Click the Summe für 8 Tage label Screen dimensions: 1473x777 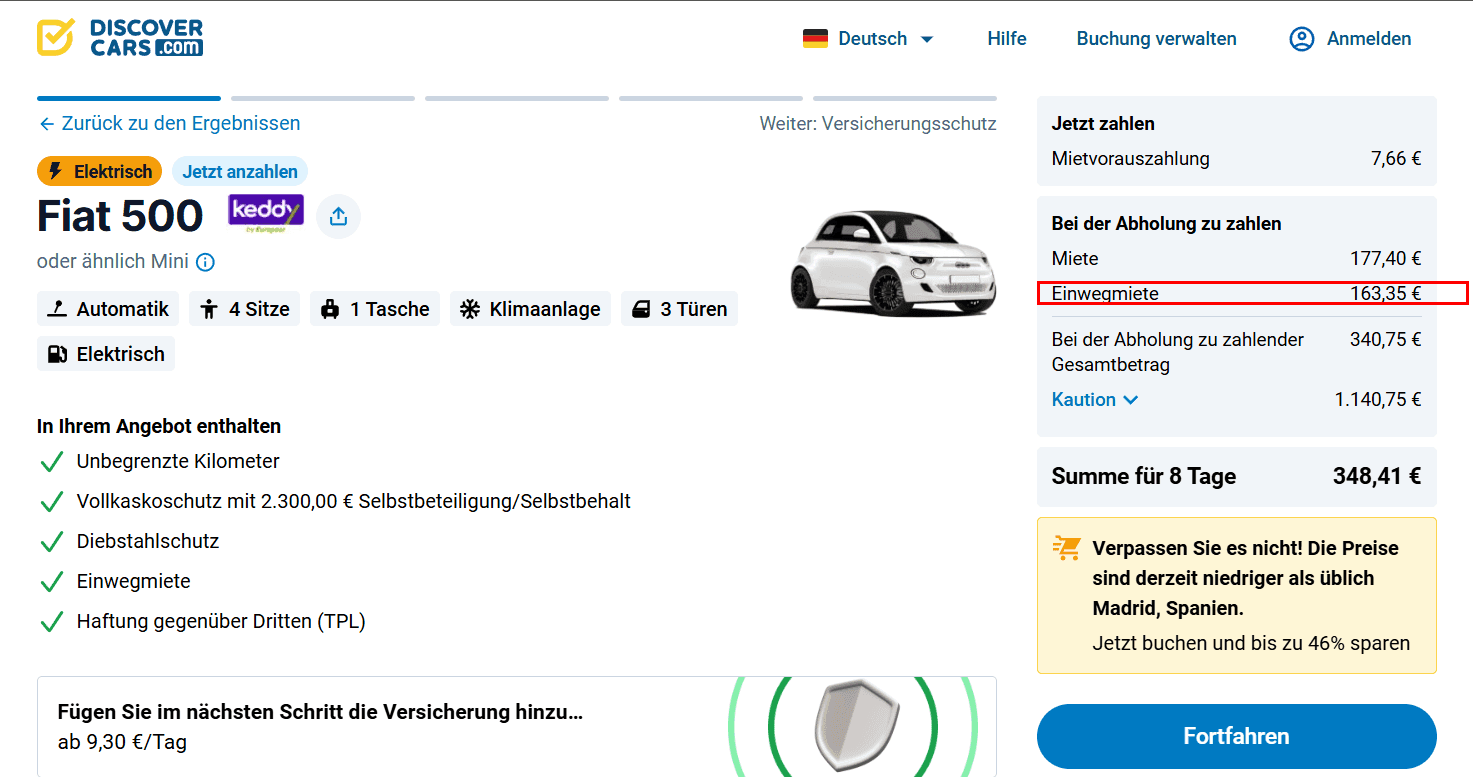point(1144,476)
